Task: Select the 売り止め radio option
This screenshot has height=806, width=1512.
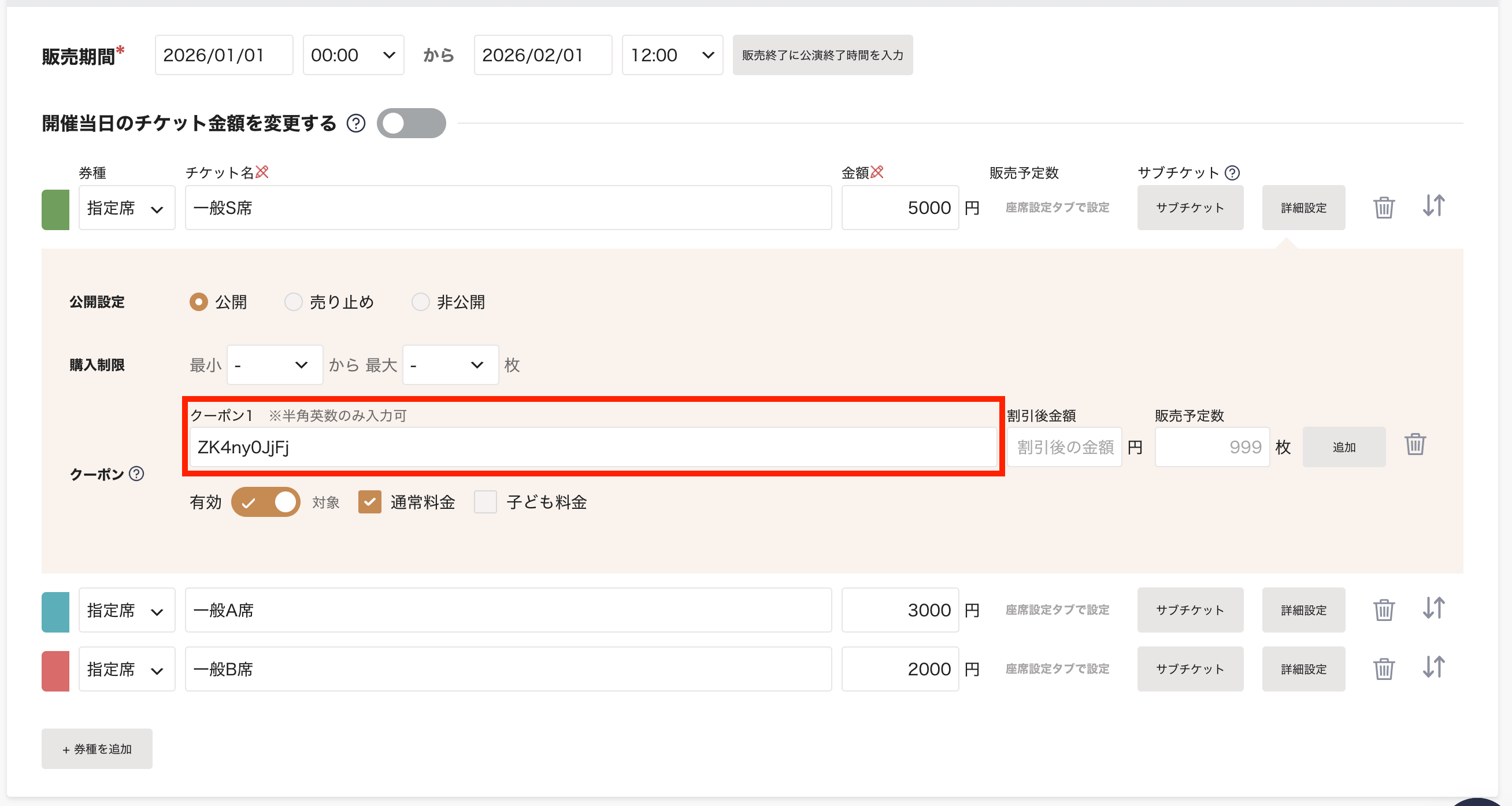Action: click(293, 302)
